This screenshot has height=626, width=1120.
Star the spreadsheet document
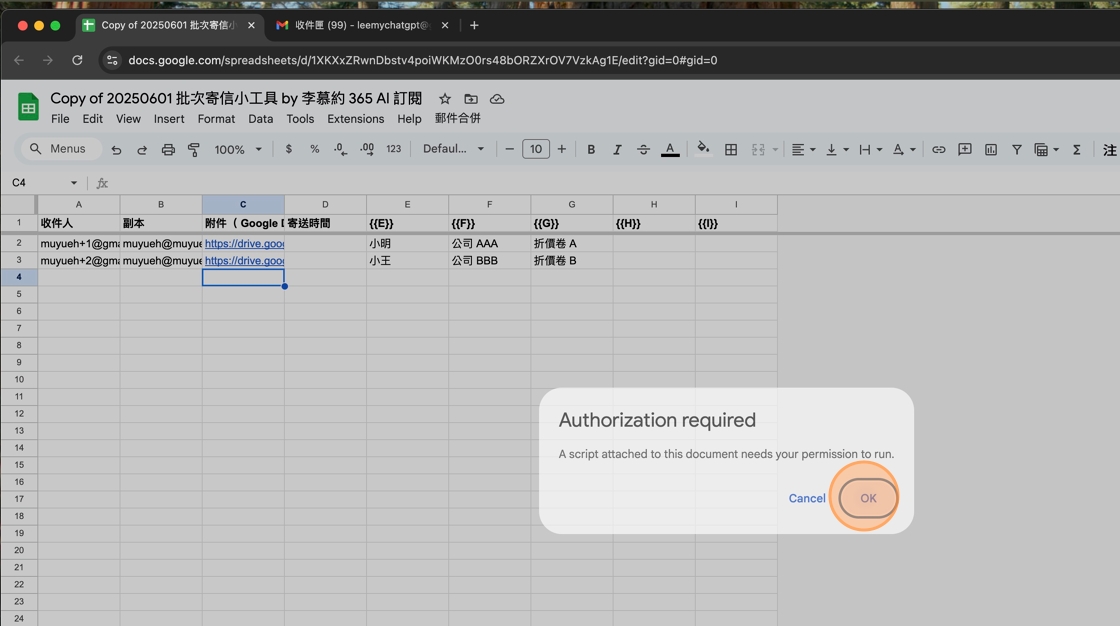click(x=444, y=99)
